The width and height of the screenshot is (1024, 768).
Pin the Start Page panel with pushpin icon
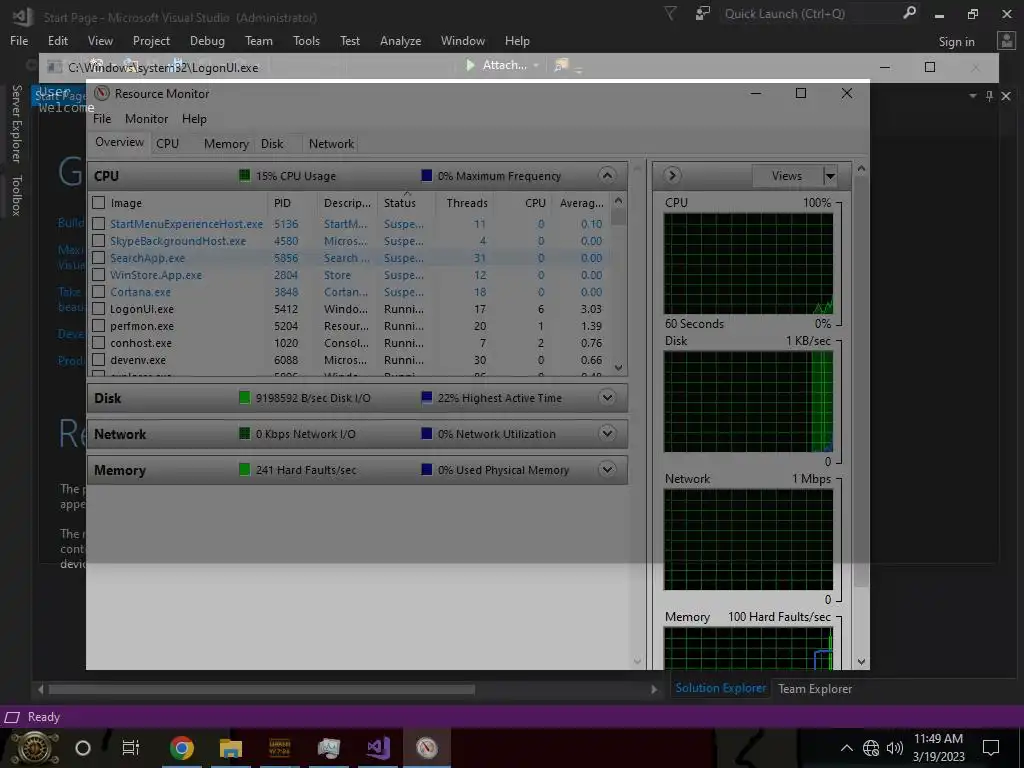click(x=989, y=96)
